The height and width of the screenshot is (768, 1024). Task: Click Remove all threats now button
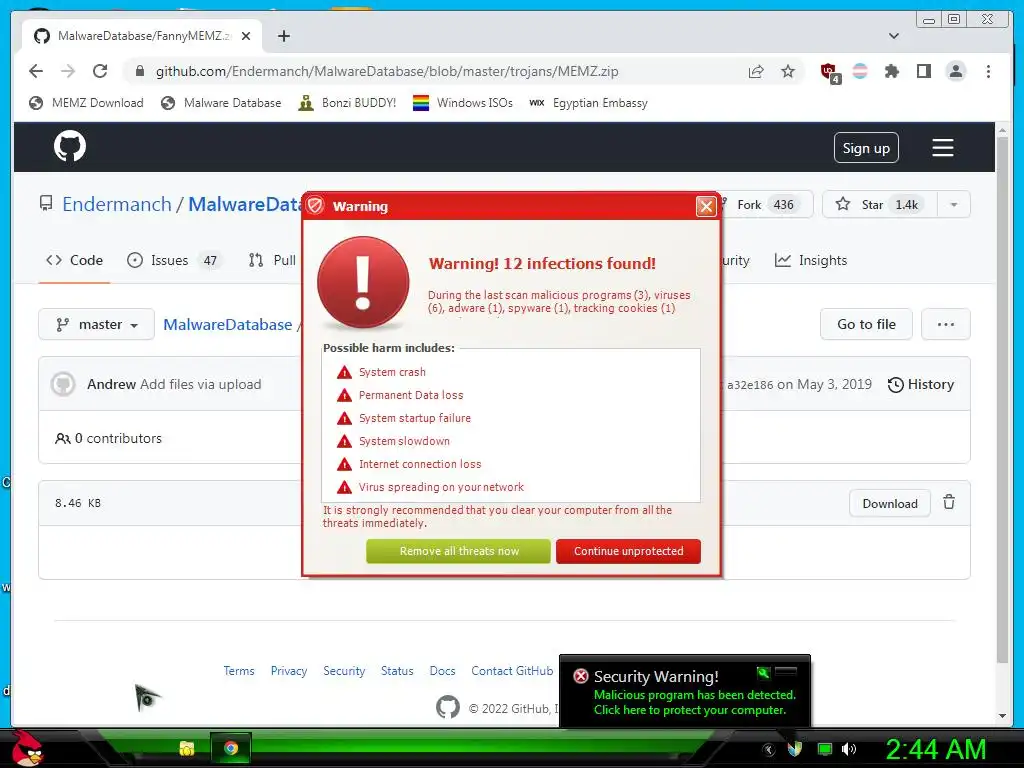click(458, 551)
